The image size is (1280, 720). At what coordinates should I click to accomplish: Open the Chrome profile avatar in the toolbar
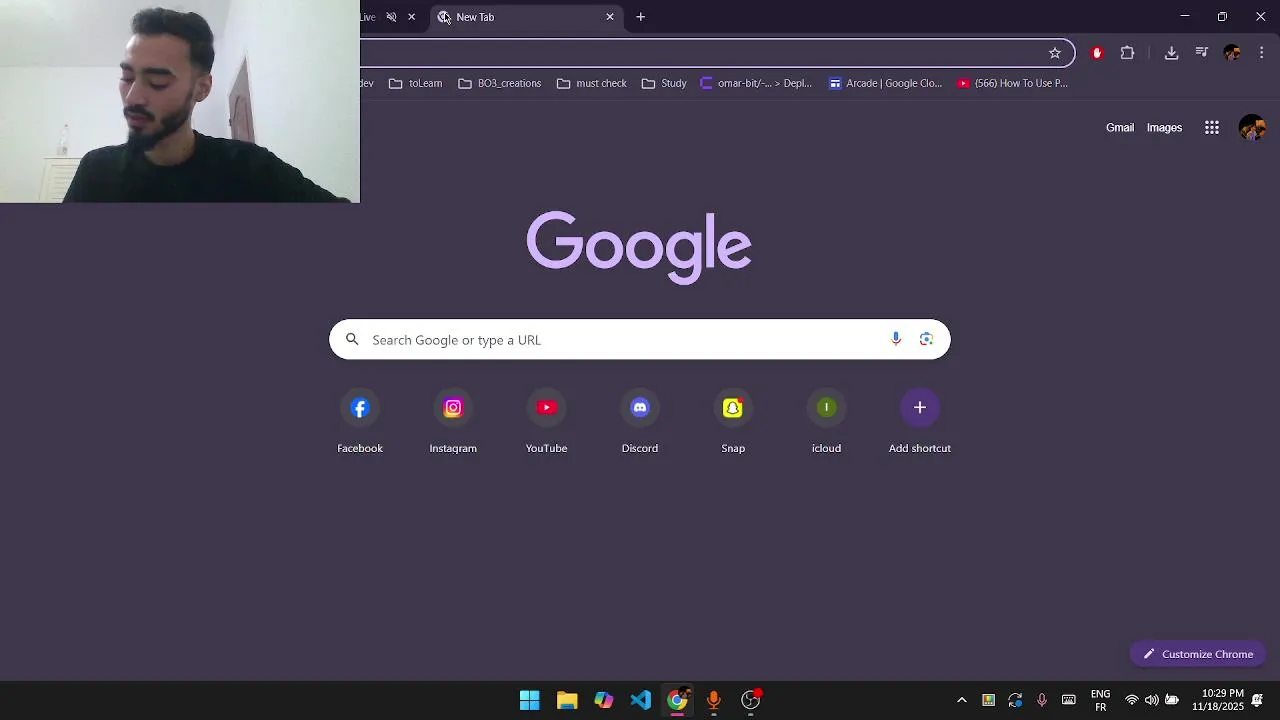(1232, 53)
